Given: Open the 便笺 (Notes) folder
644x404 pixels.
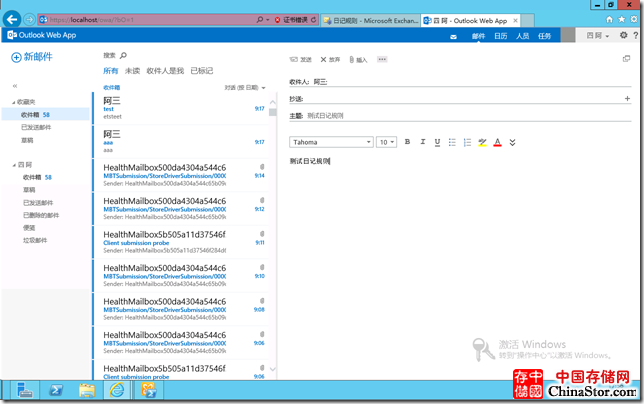Looking at the screenshot, I should (x=29, y=227).
